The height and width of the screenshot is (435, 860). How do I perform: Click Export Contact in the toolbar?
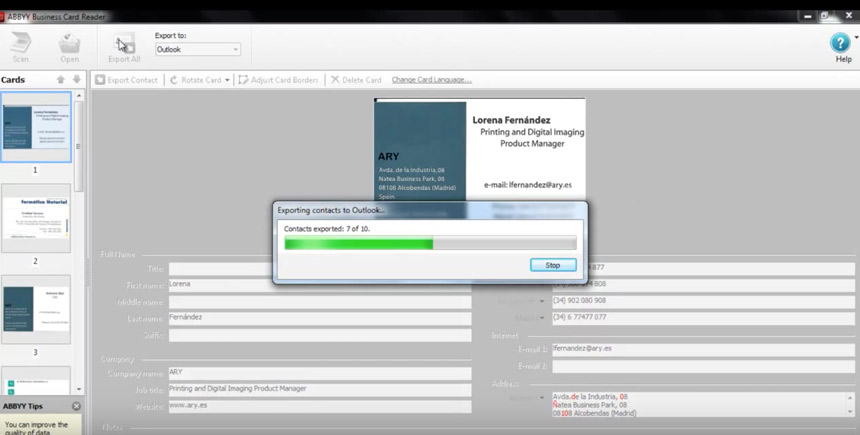pos(126,80)
